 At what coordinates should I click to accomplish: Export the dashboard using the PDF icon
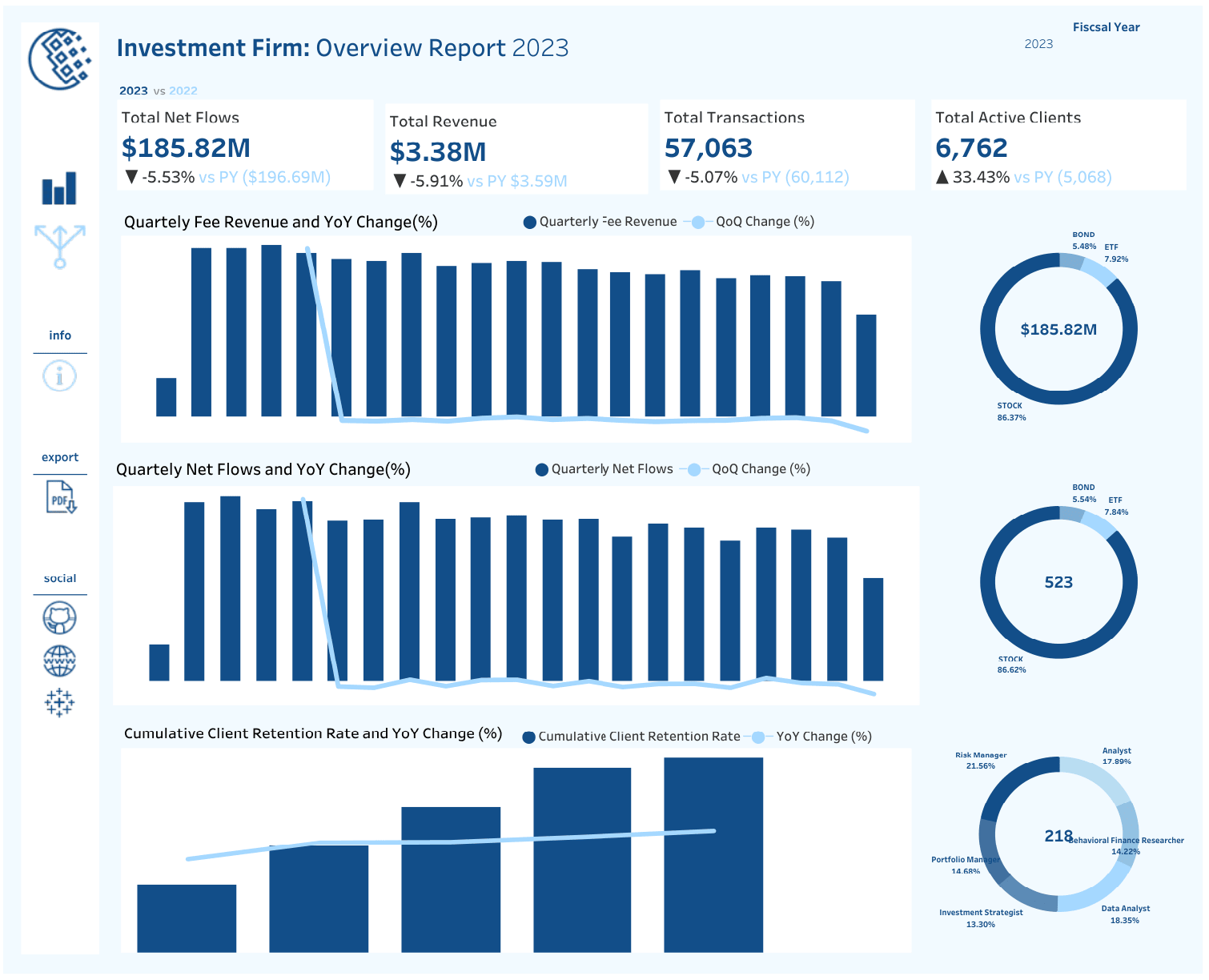click(61, 497)
